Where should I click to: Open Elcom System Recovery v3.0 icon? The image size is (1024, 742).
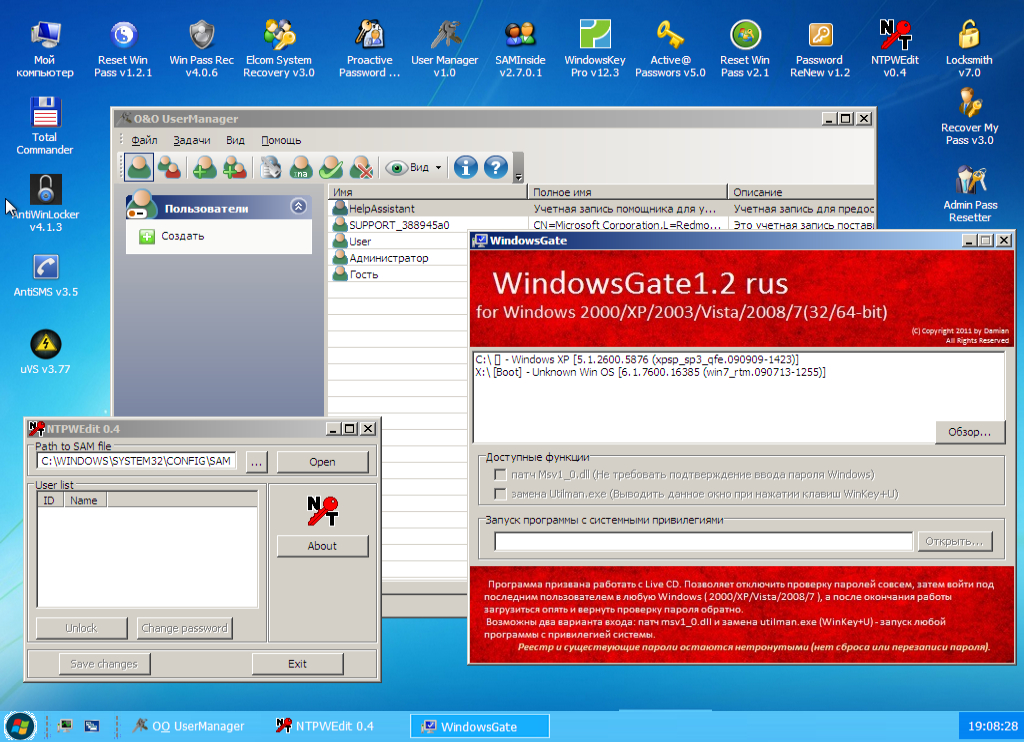279,49
